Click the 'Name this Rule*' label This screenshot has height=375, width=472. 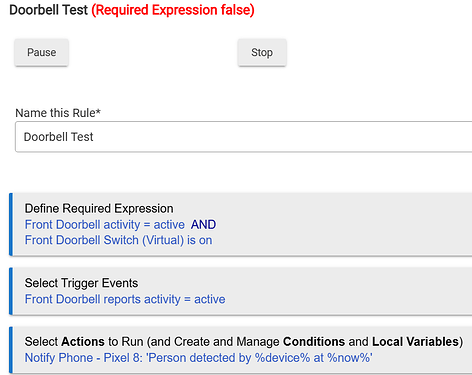(58, 113)
